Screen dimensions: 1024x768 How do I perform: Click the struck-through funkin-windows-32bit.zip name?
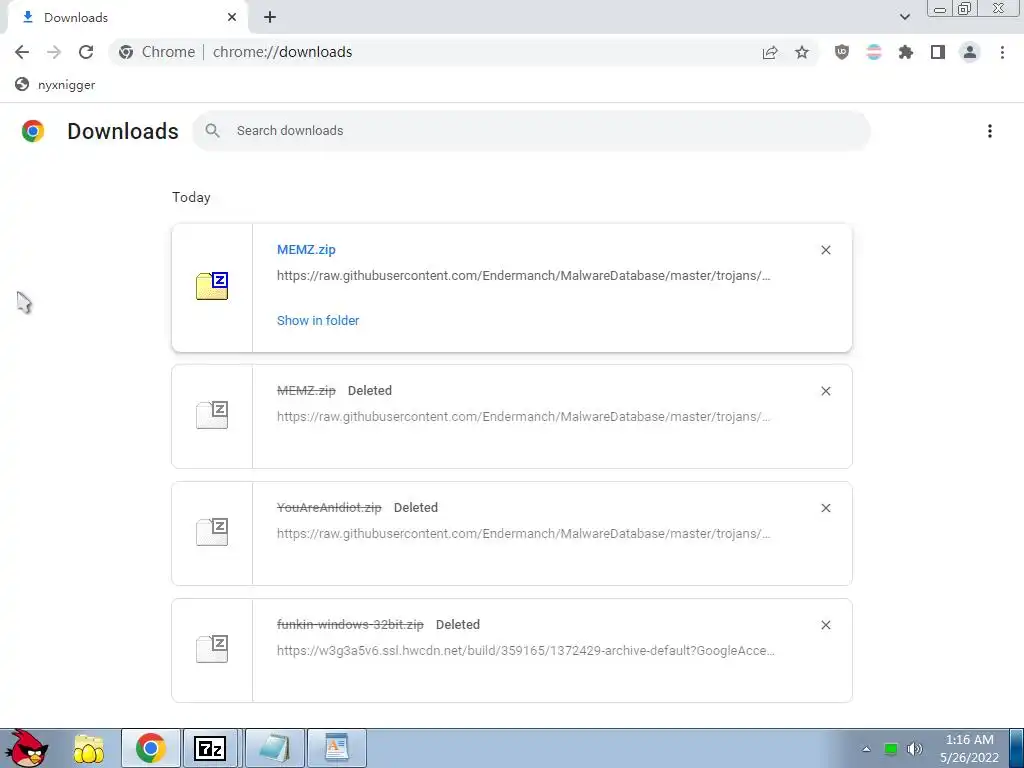[x=350, y=624]
